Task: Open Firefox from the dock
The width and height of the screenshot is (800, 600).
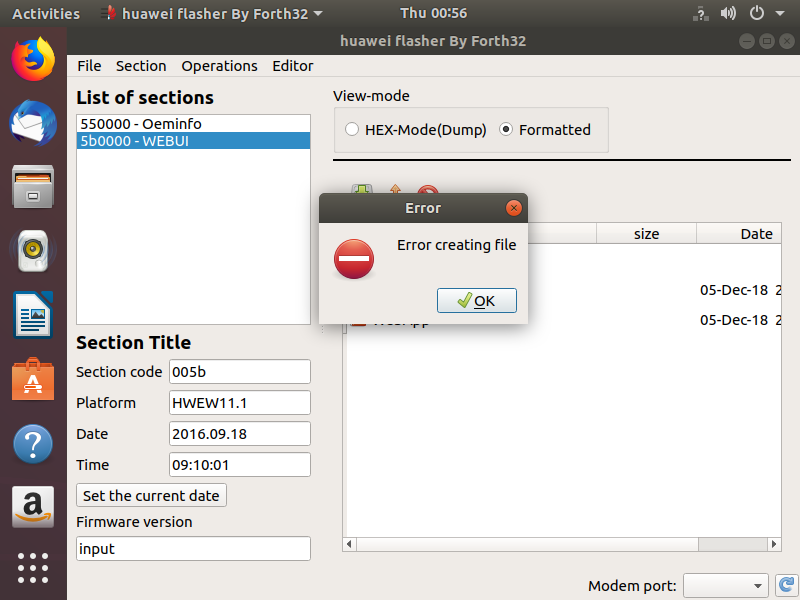Action: (33, 59)
